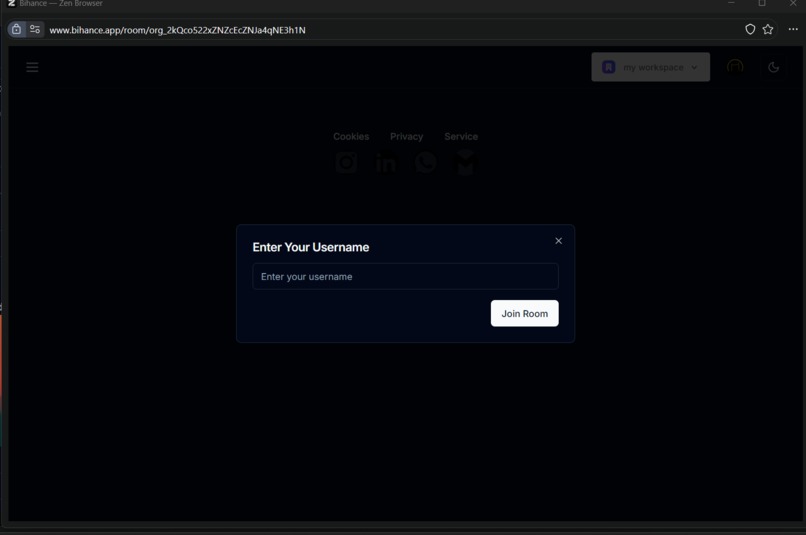Viewport: 806px width, 535px height.
Task: Toggle dark mode moon icon
Action: [773, 67]
